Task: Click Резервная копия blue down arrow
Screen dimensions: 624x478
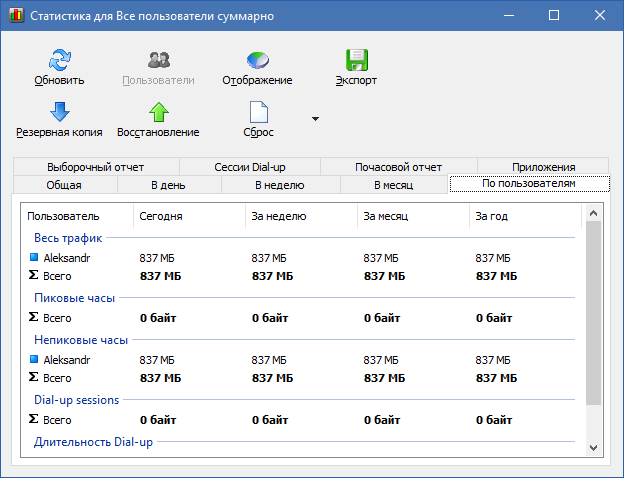Action: [60, 112]
